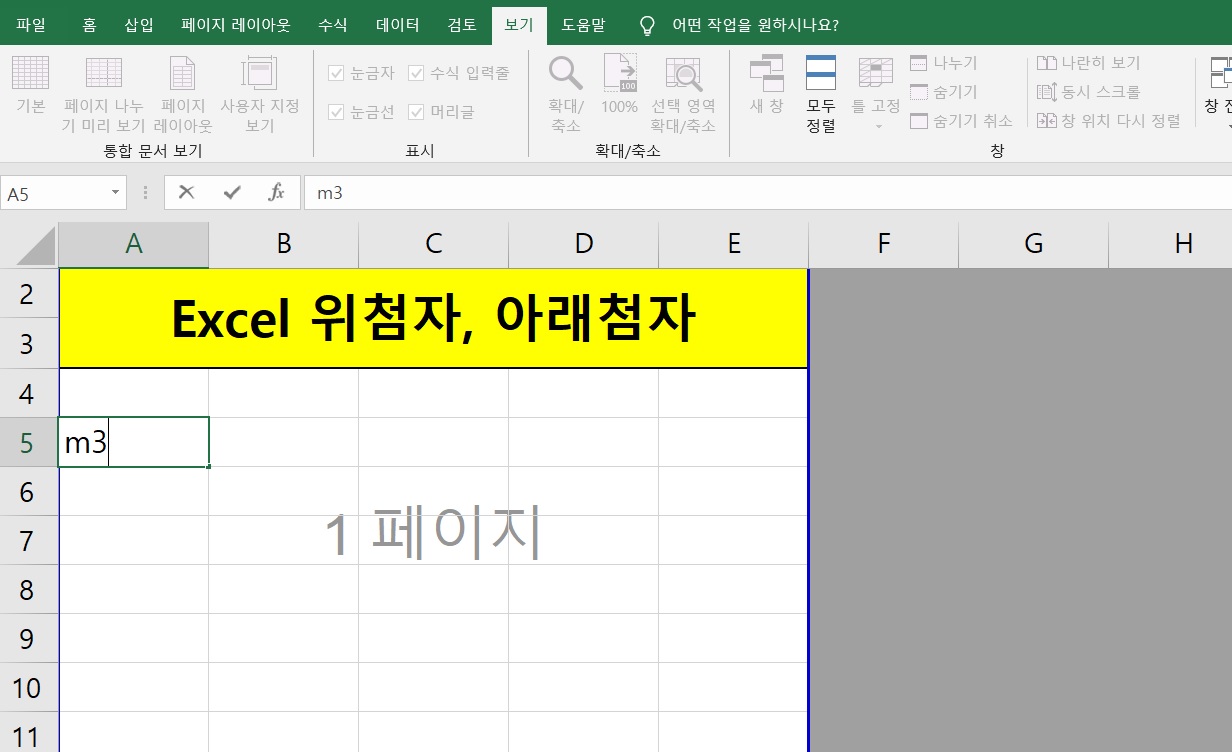
Task: Select column F header
Action: pyautogui.click(x=884, y=244)
